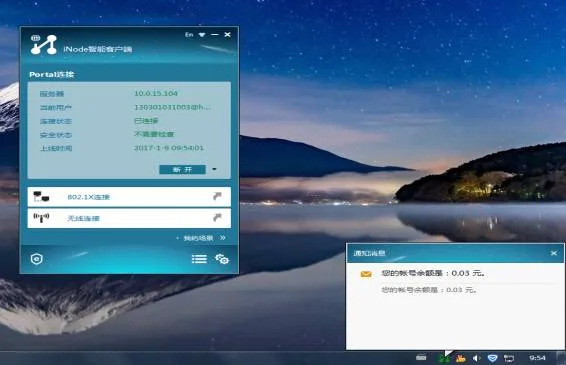The image size is (566, 365).
Task: Open the bold account balance message
Action: coord(433,273)
